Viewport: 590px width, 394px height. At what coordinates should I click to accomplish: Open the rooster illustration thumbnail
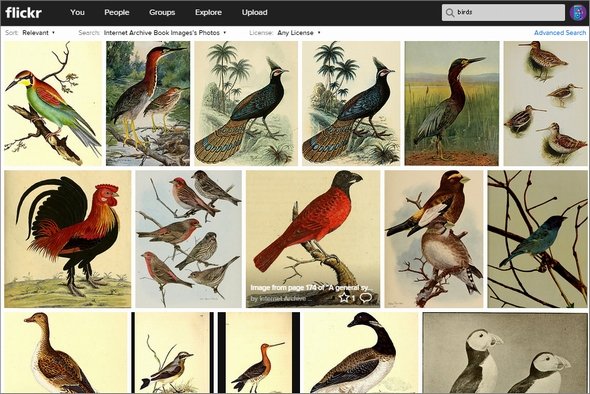tap(68, 239)
